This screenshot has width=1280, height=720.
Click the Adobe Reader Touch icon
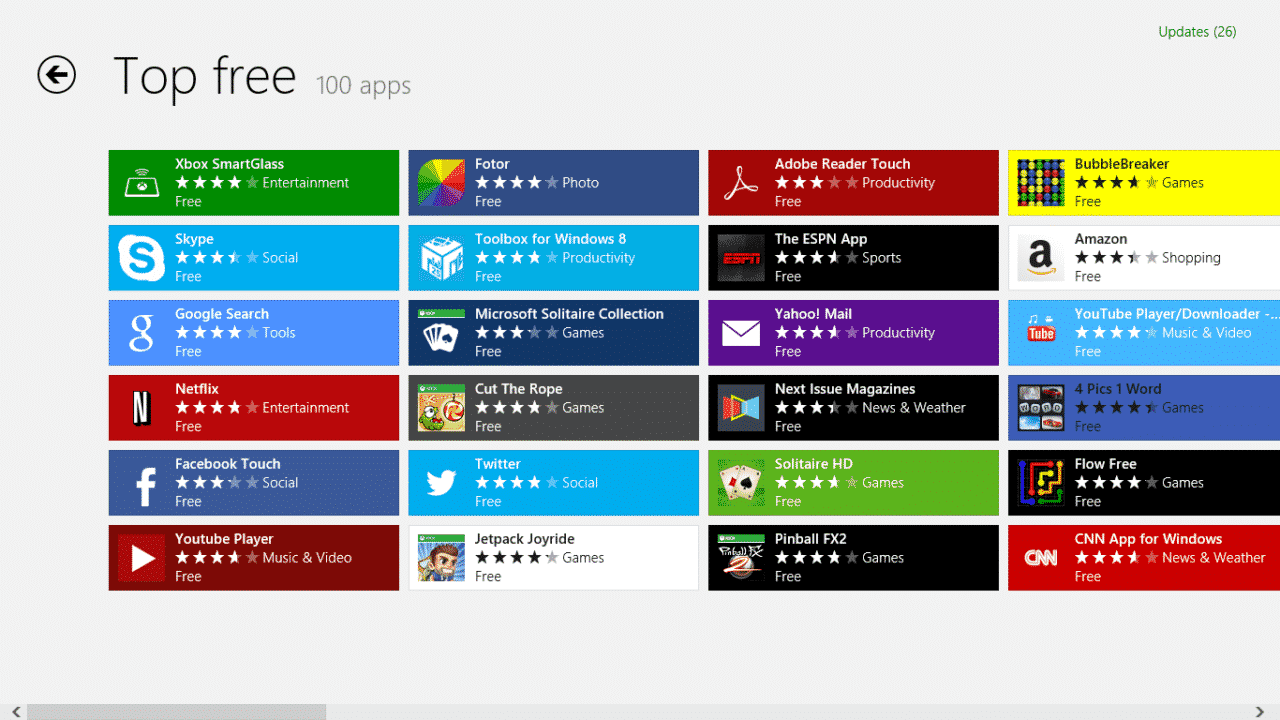click(741, 183)
